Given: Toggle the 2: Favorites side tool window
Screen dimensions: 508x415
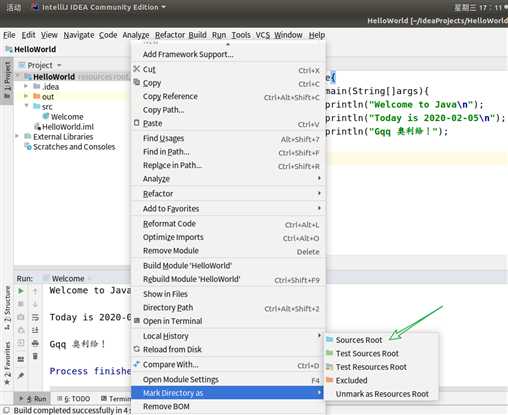Looking at the screenshot, I should point(7,363).
